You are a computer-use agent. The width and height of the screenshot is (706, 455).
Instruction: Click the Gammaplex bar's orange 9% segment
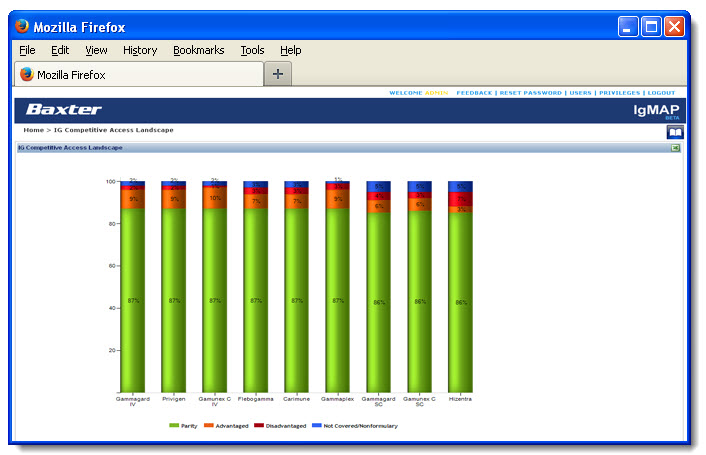point(338,199)
